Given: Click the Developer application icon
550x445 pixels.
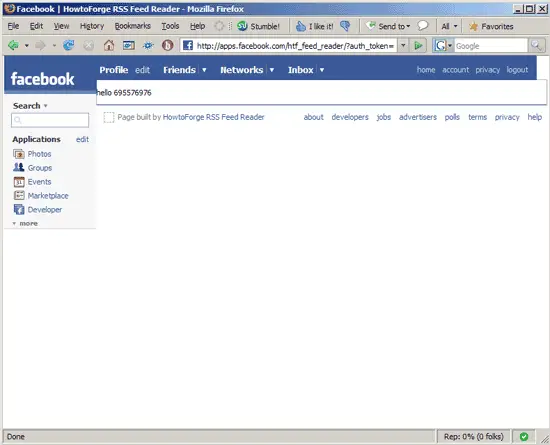Looking at the screenshot, I should (x=19, y=209).
